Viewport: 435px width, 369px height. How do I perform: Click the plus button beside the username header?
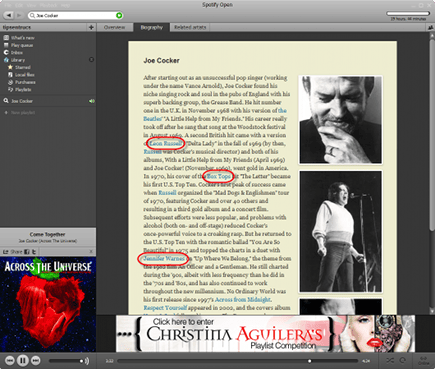coord(91,27)
